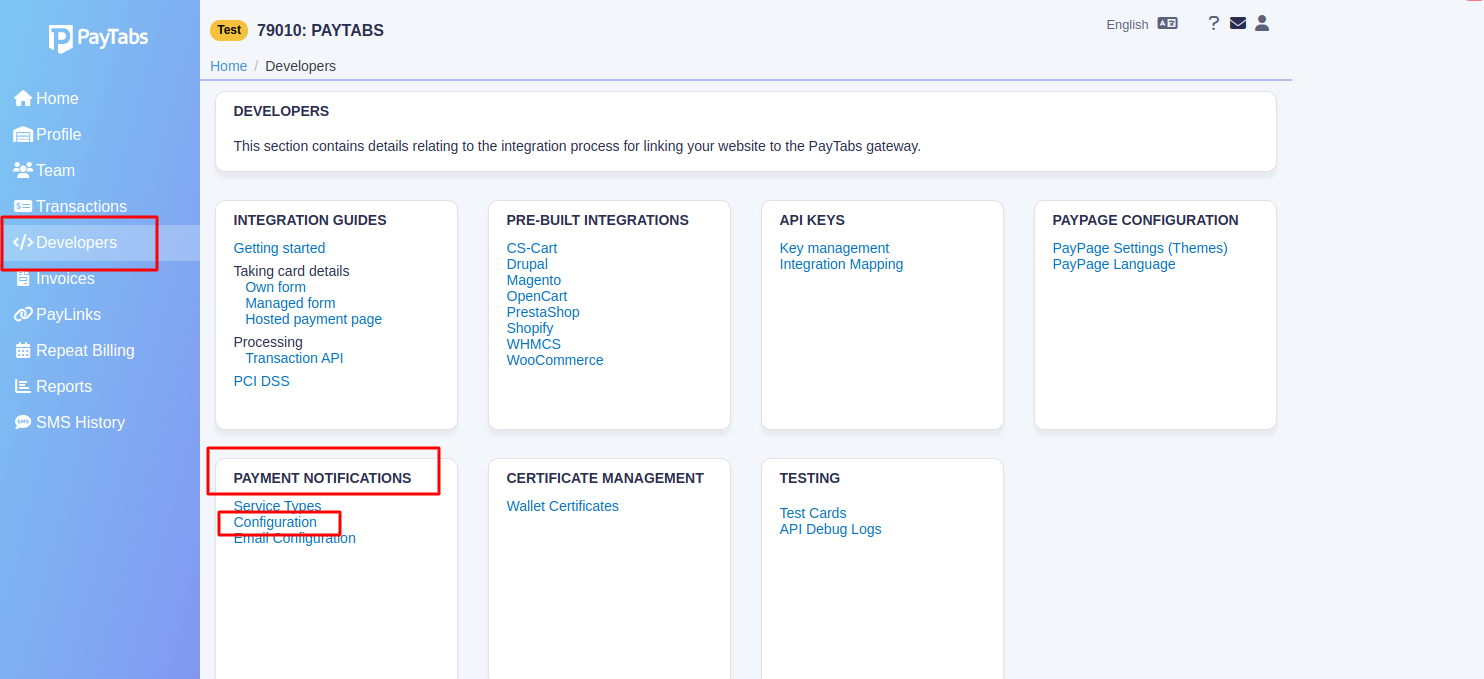This screenshot has width=1484, height=679.
Task: Open the Managed form link
Action: (x=290, y=303)
